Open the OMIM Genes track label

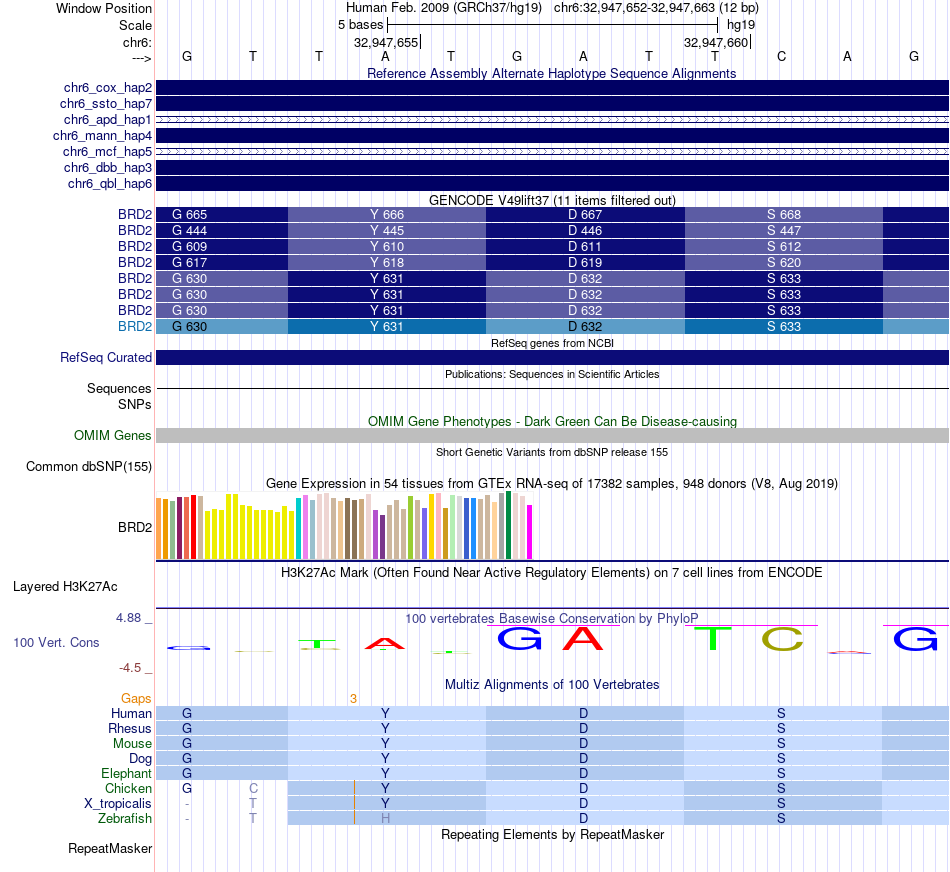click(113, 435)
